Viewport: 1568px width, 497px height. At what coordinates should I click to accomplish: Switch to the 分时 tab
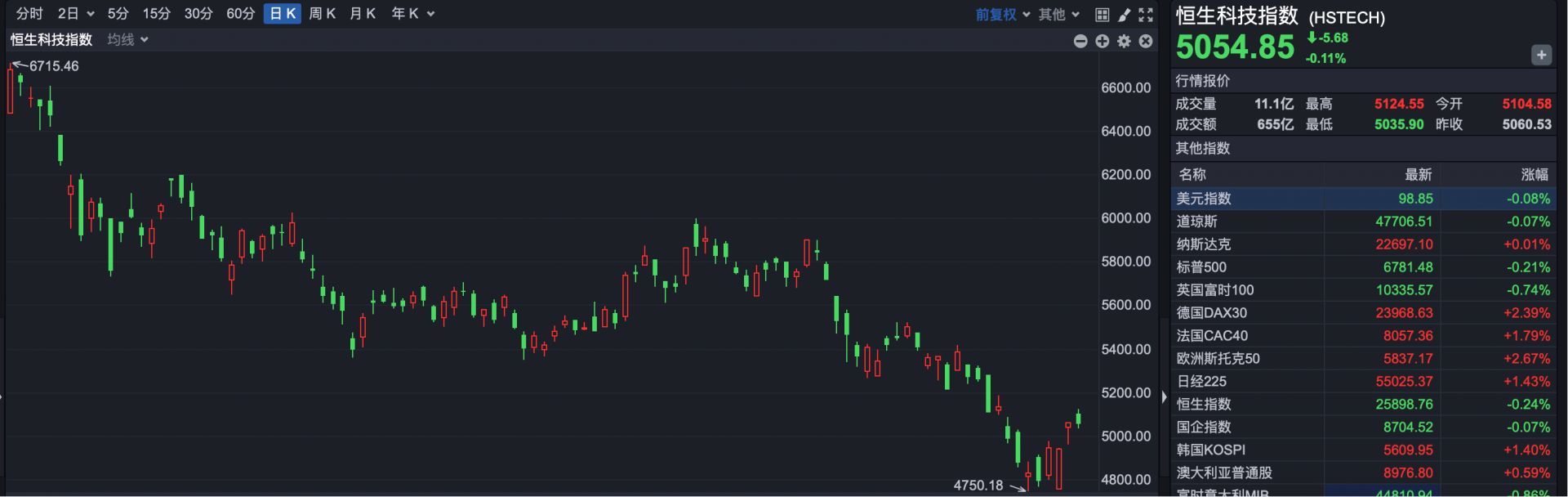(29, 14)
